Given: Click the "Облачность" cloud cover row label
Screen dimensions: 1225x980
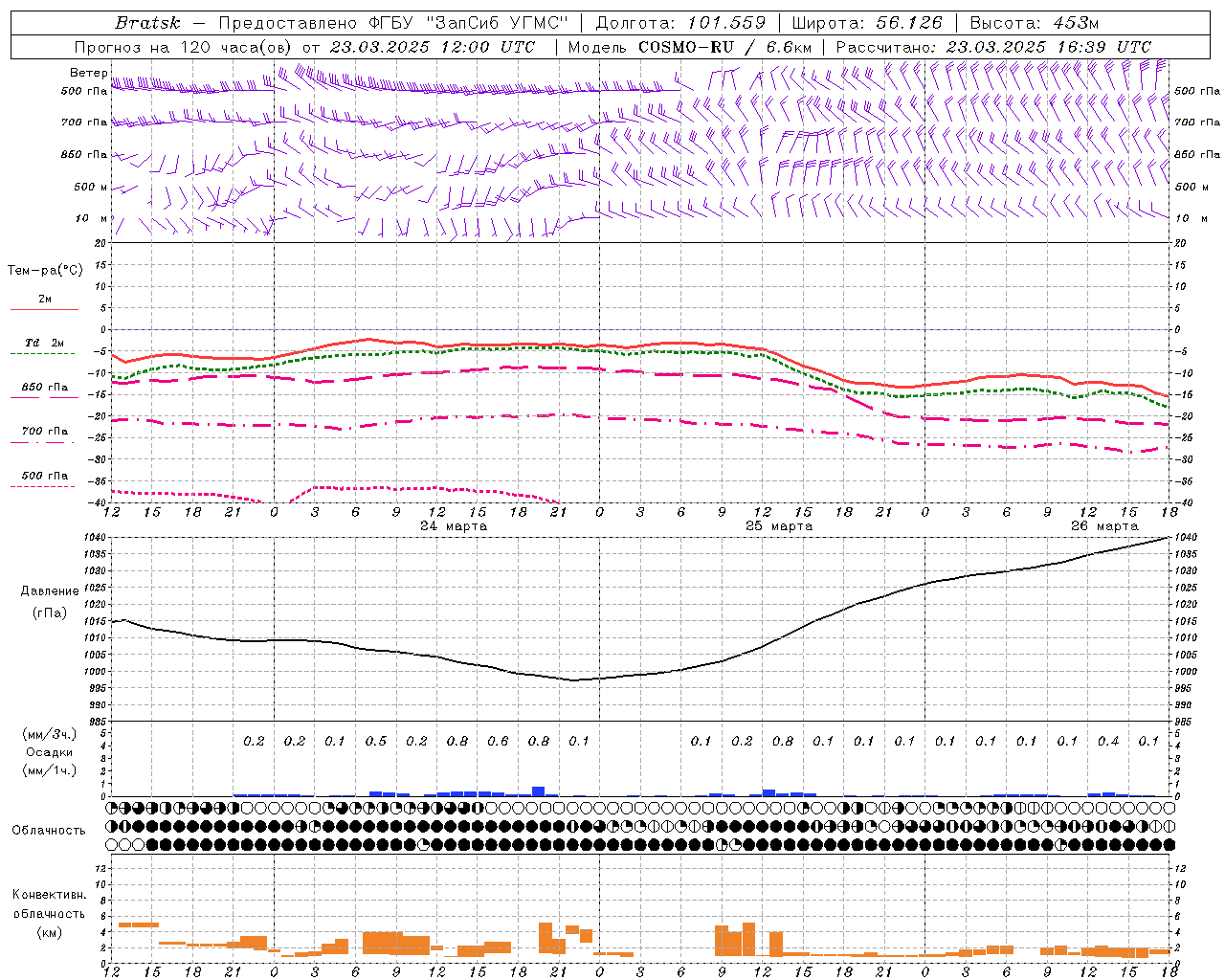Looking at the screenshot, I should point(49,831).
